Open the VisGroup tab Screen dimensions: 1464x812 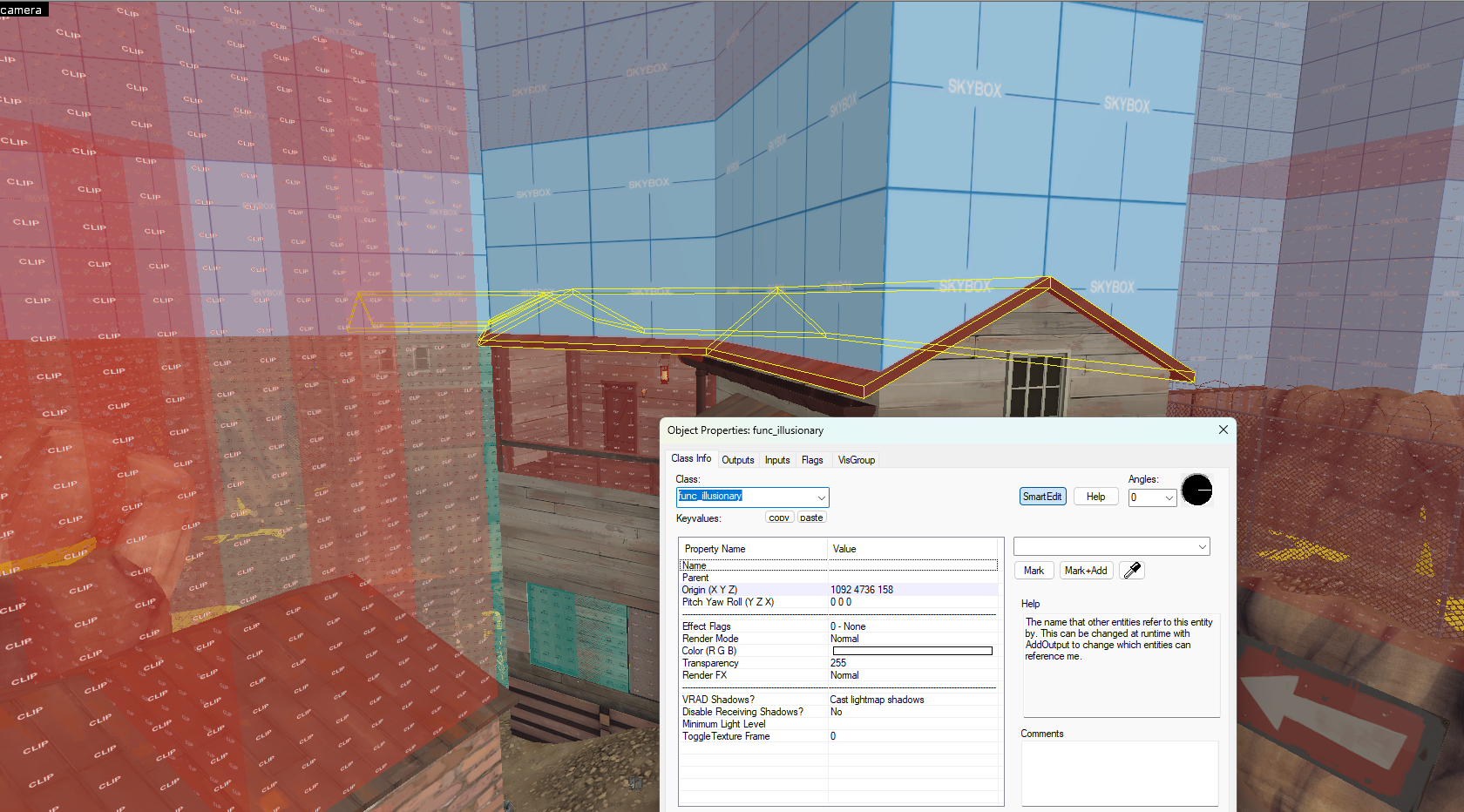click(x=856, y=460)
